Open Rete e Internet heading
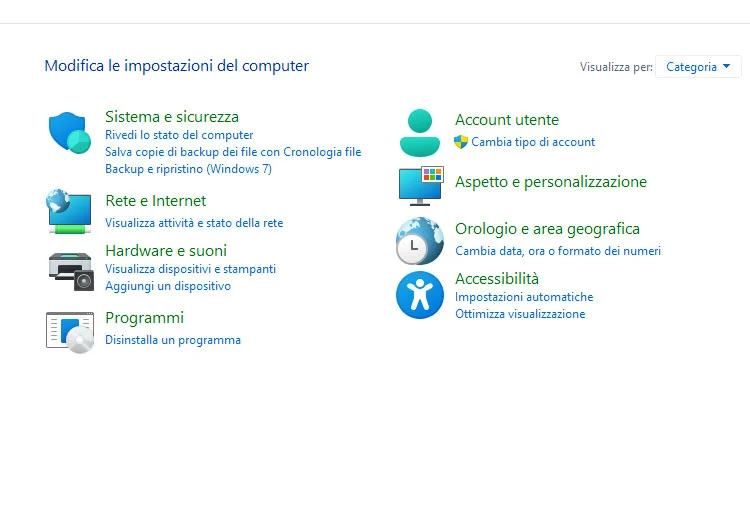 [155, 201]
